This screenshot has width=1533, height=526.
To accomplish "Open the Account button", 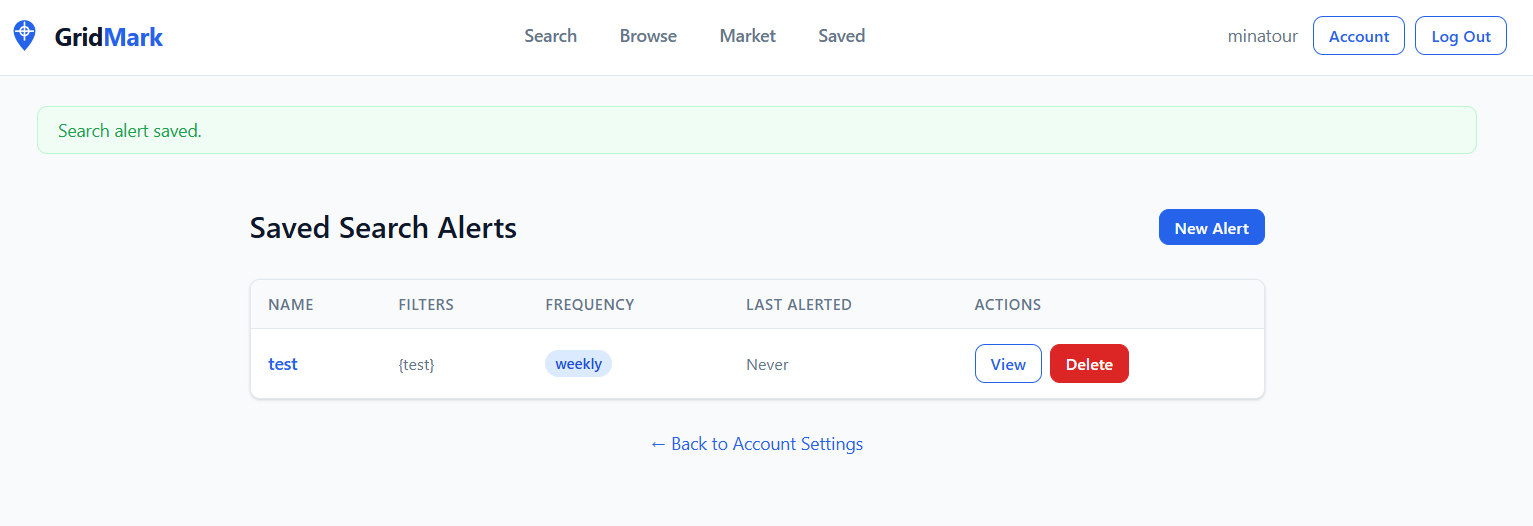I will point(1358,36).
